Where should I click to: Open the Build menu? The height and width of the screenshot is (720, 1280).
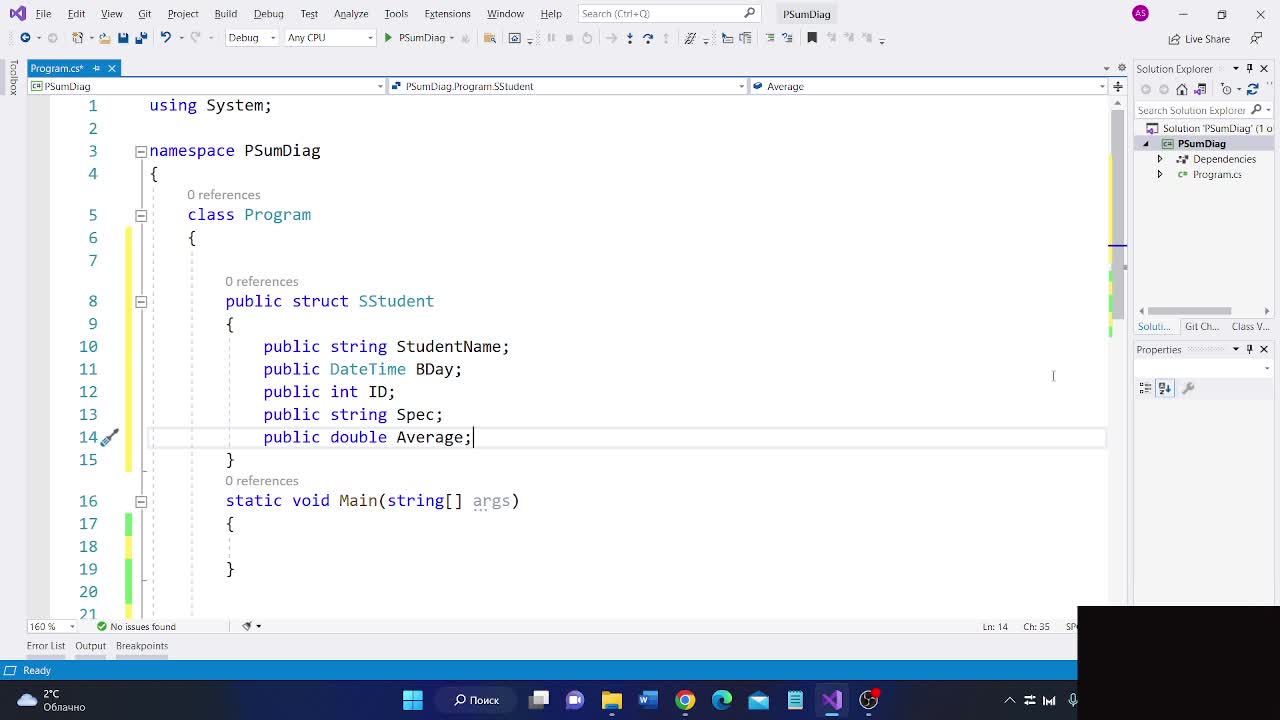tap(225, 14)
